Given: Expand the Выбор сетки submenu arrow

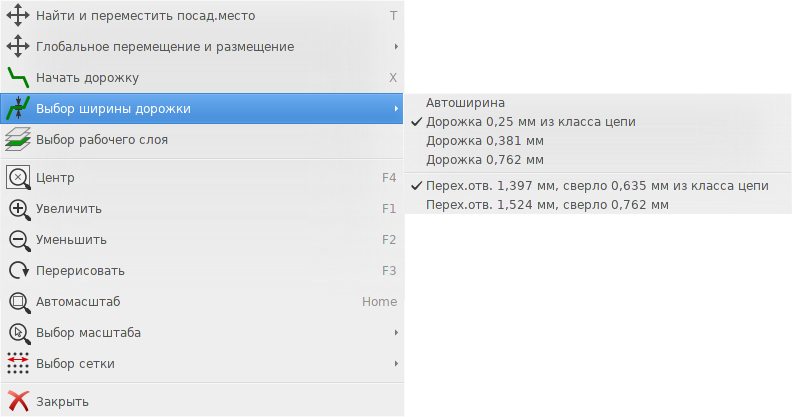Looking at the screenshot, I should coord(396,363).
